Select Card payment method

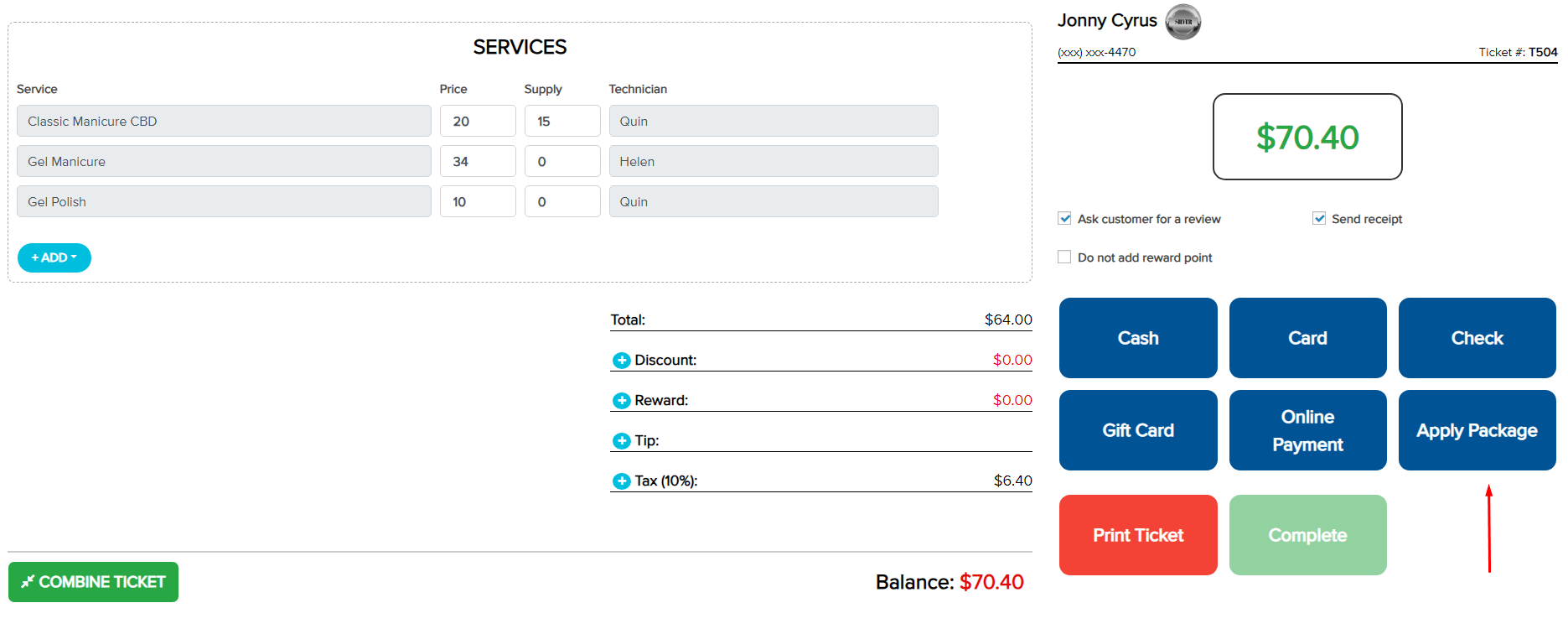(1307, 338)
